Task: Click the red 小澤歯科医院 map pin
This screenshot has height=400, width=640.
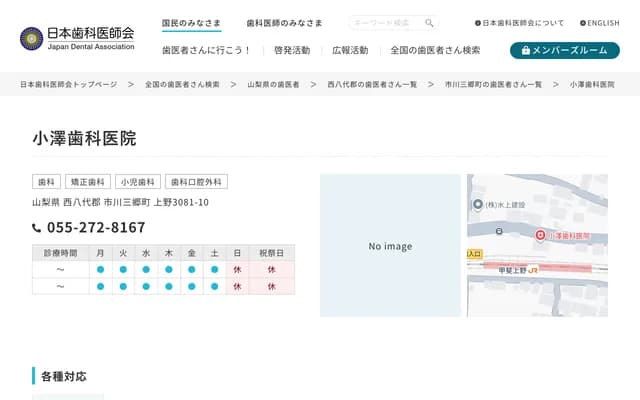Action: tap(541, 236)
